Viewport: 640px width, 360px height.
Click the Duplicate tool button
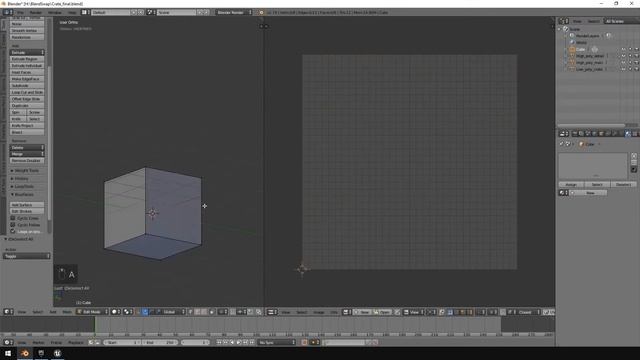pos(27,106)
